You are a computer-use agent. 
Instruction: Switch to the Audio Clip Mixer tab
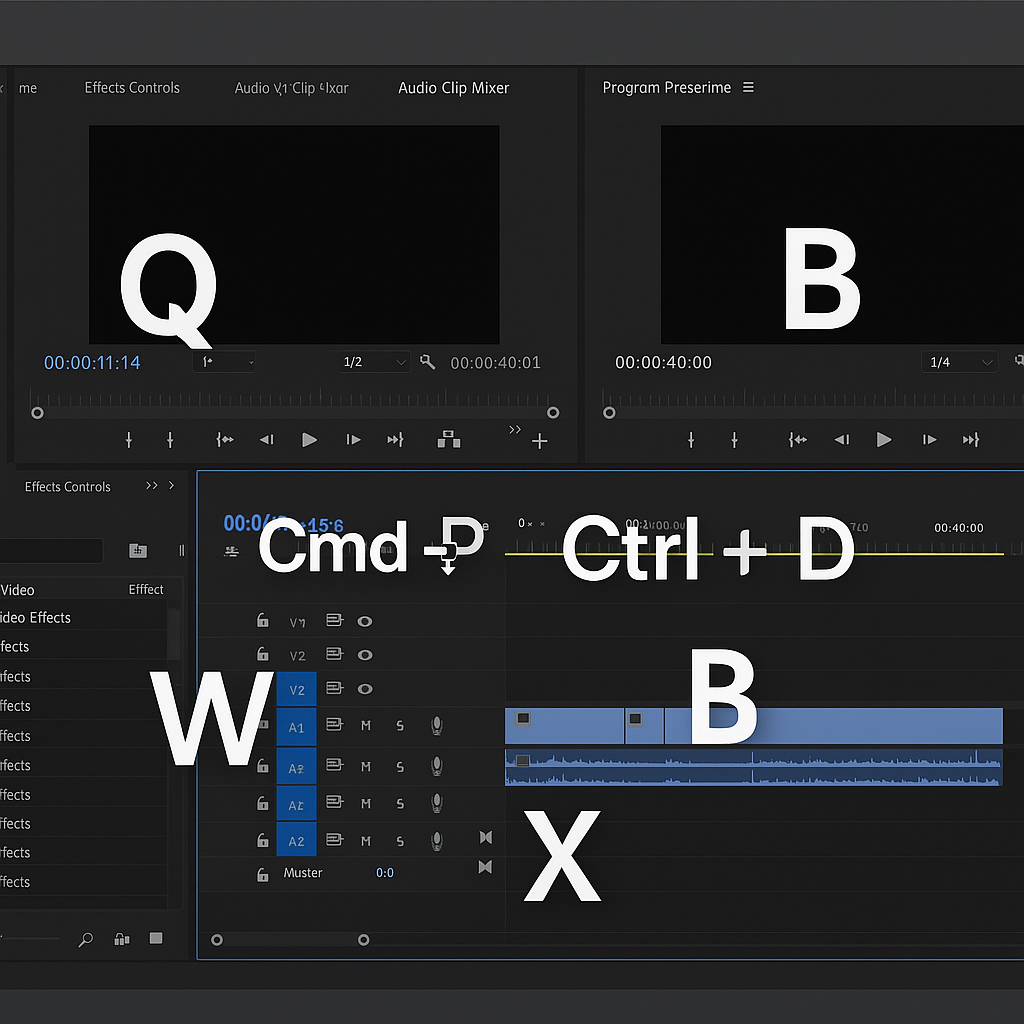453,88
